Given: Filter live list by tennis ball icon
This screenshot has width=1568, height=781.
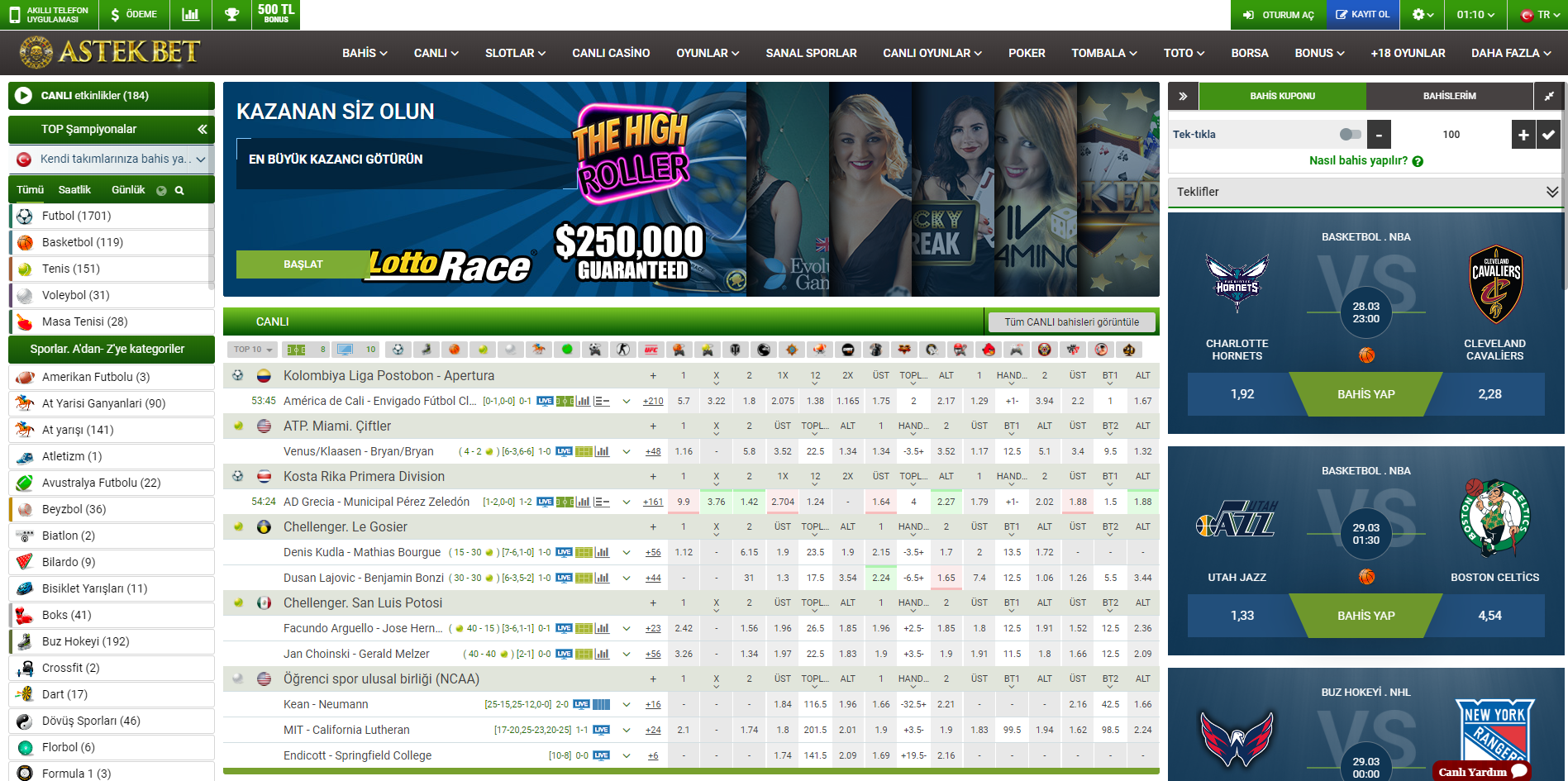Looking at the screenshot, I should pyautogui.click(x=482, y=350).
